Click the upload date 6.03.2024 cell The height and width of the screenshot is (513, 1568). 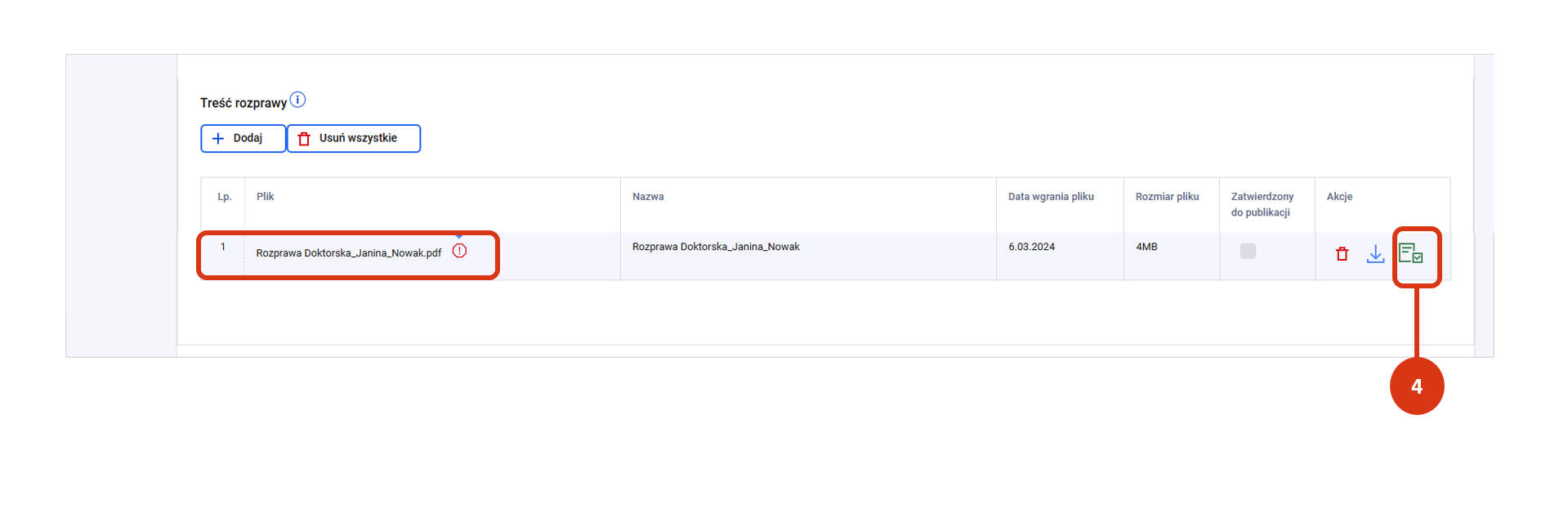[1031, 247]
